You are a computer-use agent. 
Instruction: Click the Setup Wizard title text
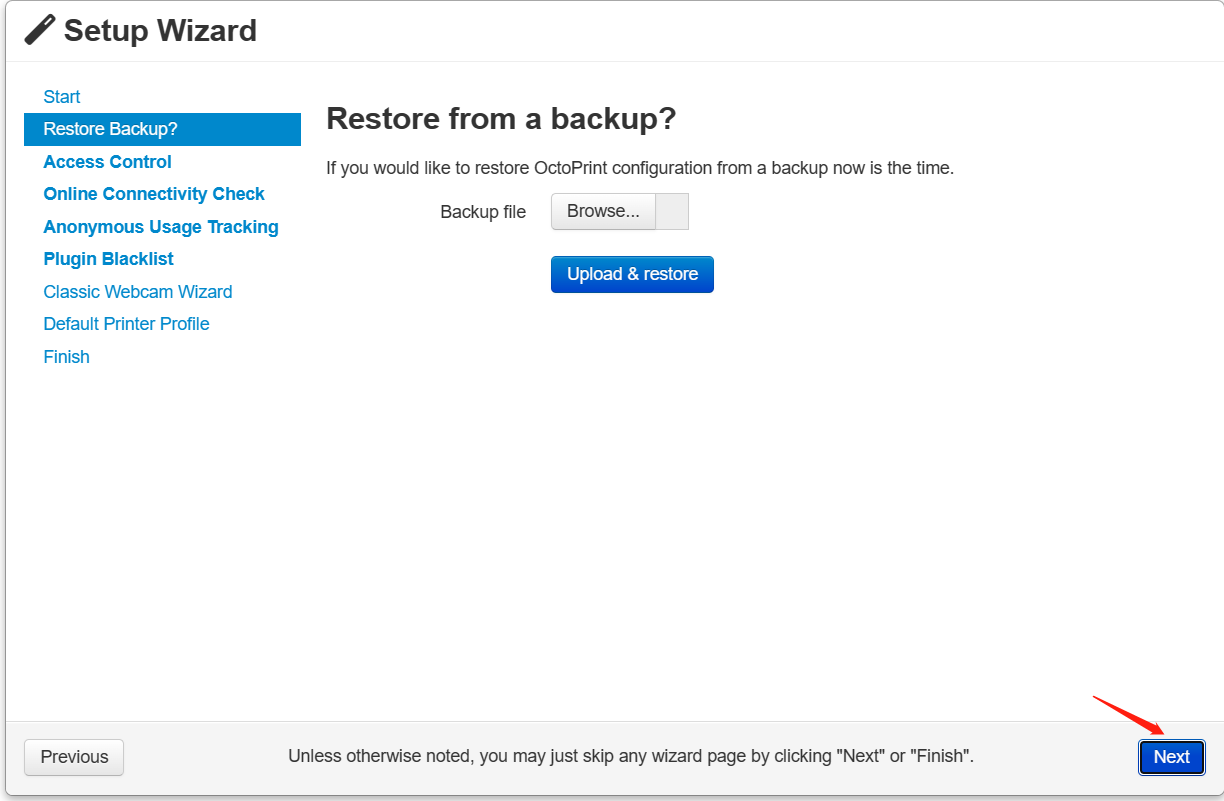(x=160, y=30)
